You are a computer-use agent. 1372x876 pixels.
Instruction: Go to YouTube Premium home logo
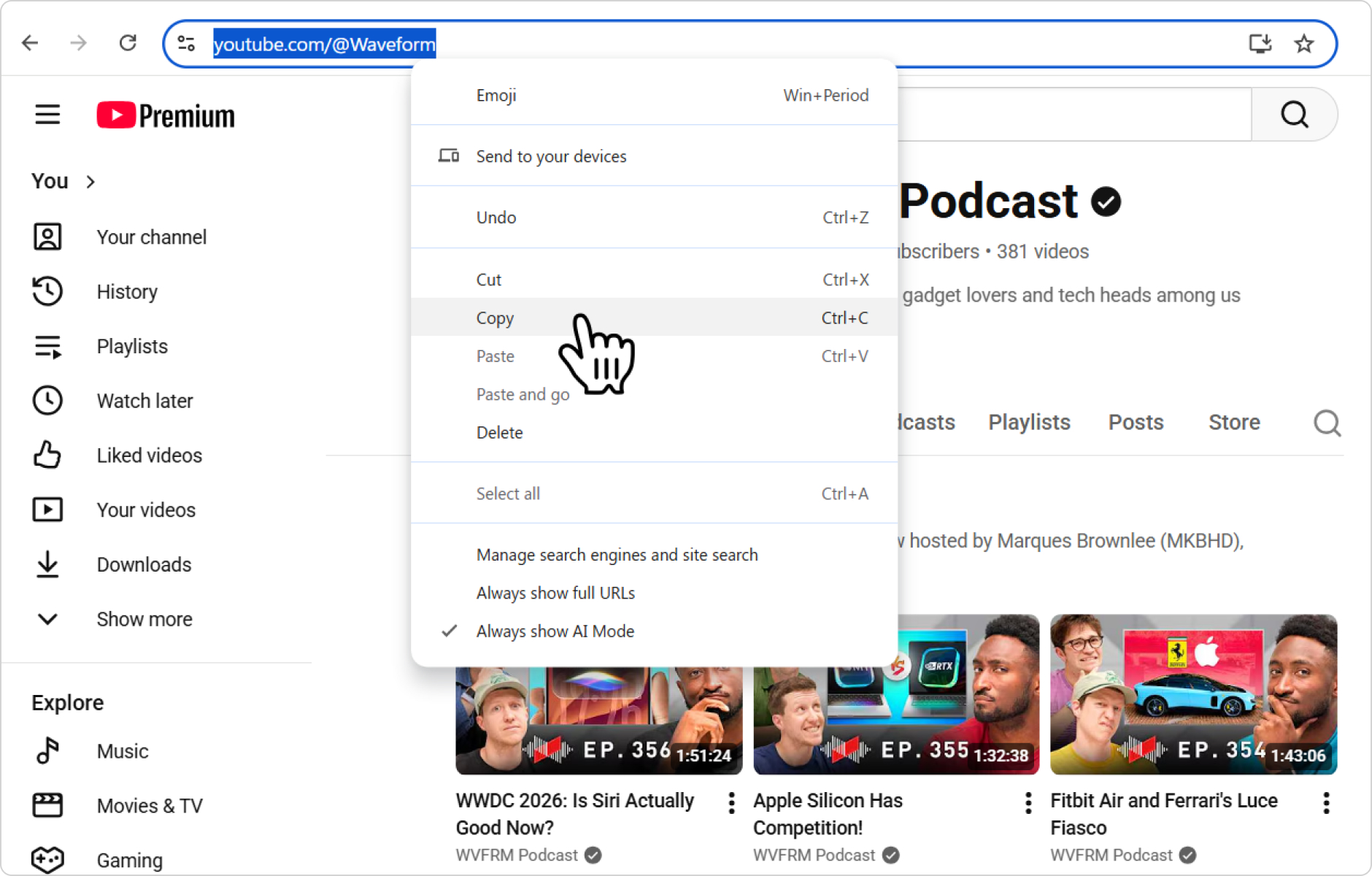pos(166,115)
